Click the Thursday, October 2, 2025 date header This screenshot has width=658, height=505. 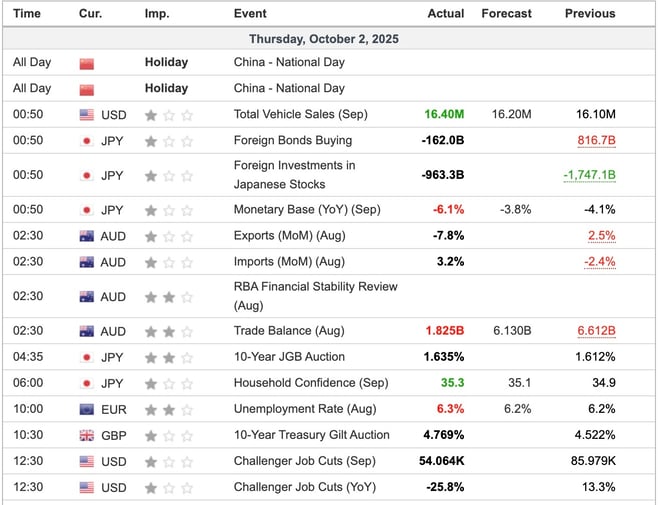tap(329, 38)
